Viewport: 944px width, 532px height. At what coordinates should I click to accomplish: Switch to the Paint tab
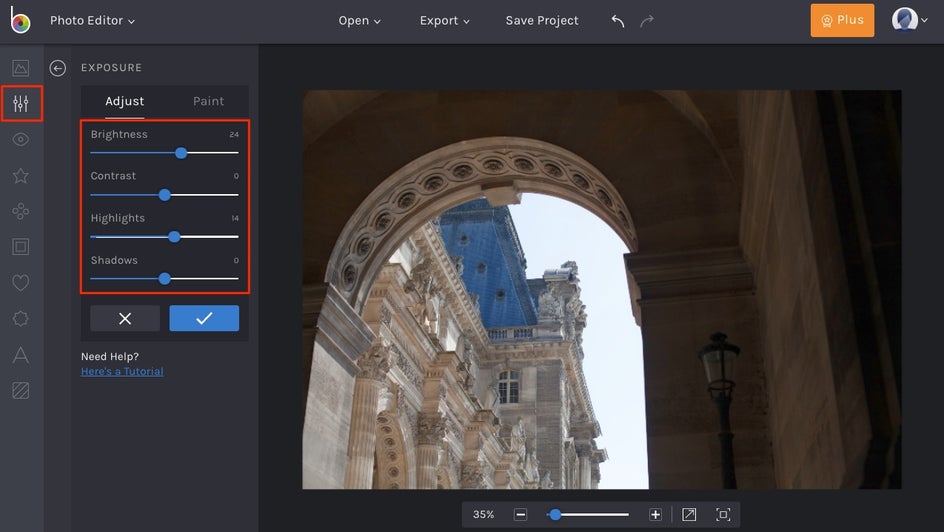click(208, 101)
